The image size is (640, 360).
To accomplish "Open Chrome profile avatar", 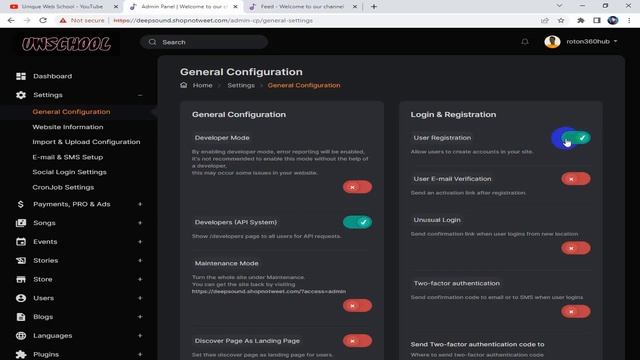I will [613, 20].
